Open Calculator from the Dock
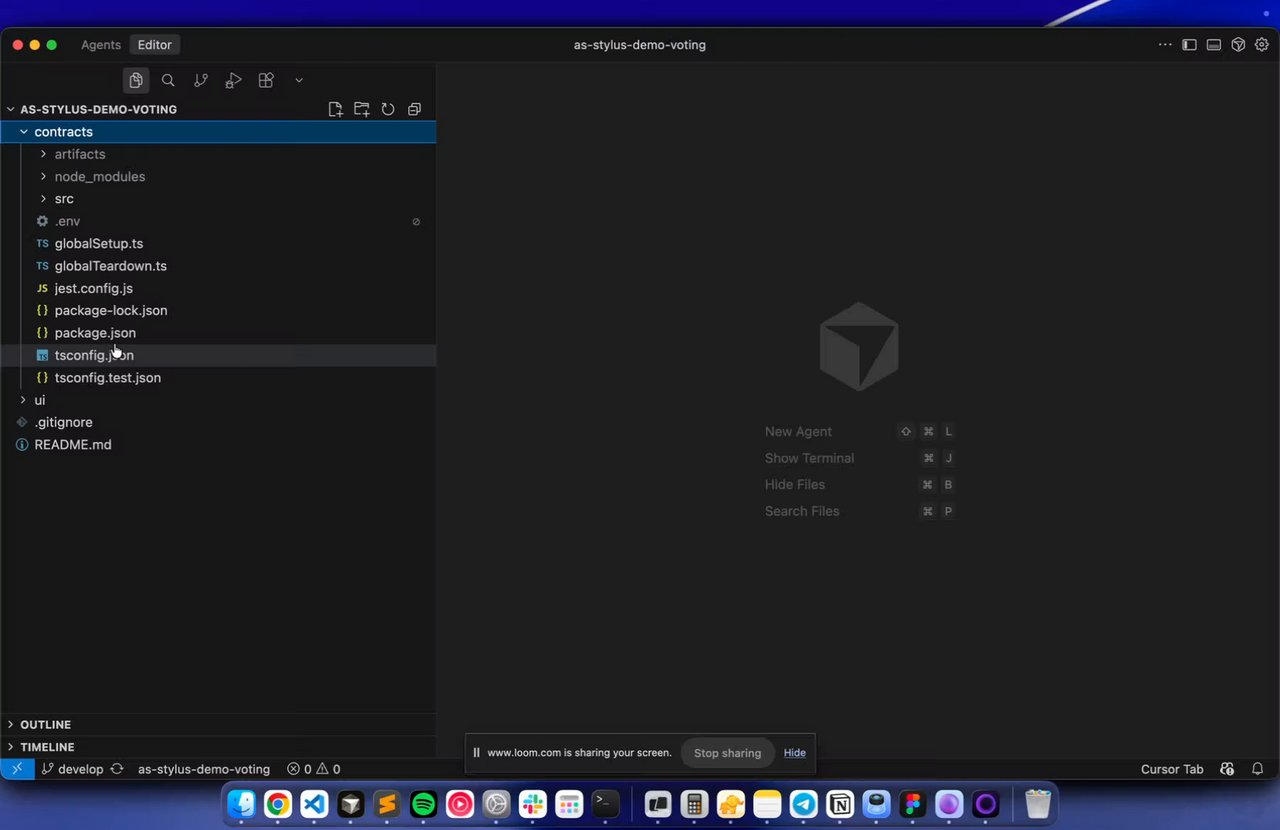The height and width of the screenshot is (830, 1280). tap(694, 804)
